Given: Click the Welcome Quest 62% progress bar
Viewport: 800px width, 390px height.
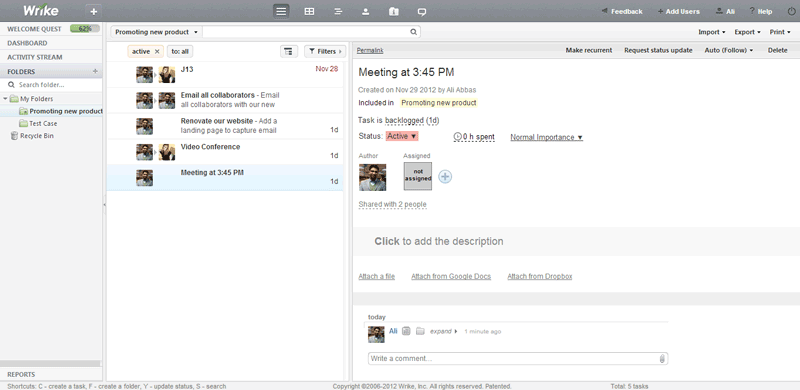Looking at the screenshot, I should click(x=85, y=29).
